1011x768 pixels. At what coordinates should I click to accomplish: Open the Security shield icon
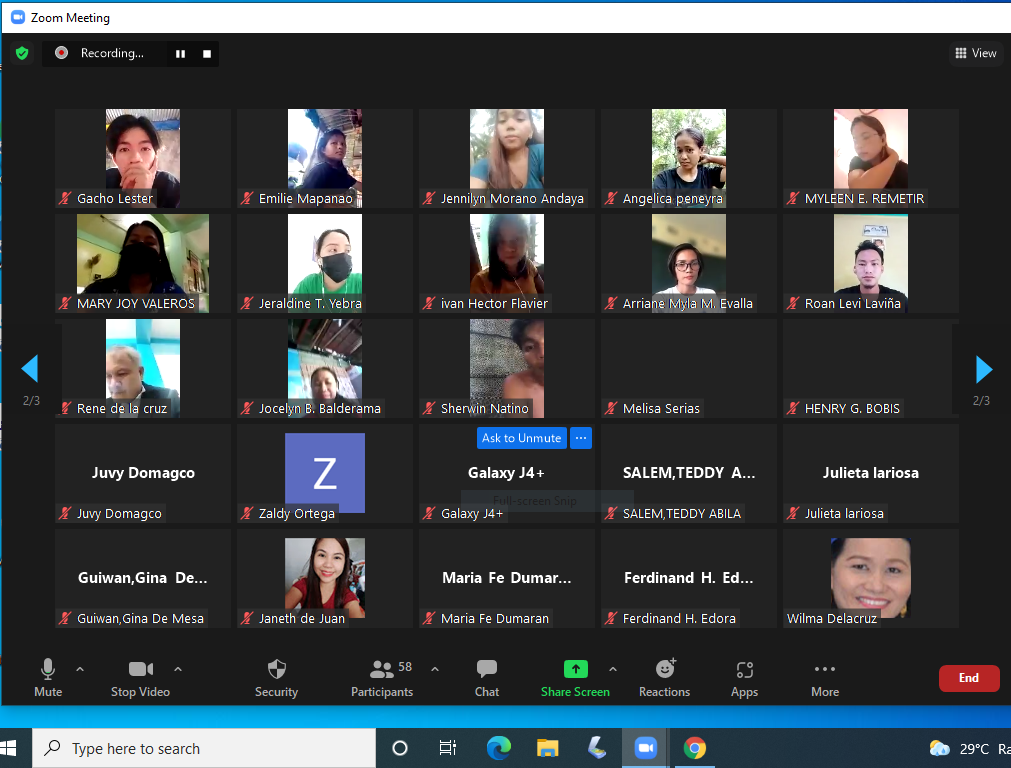[x=276, y=670]
